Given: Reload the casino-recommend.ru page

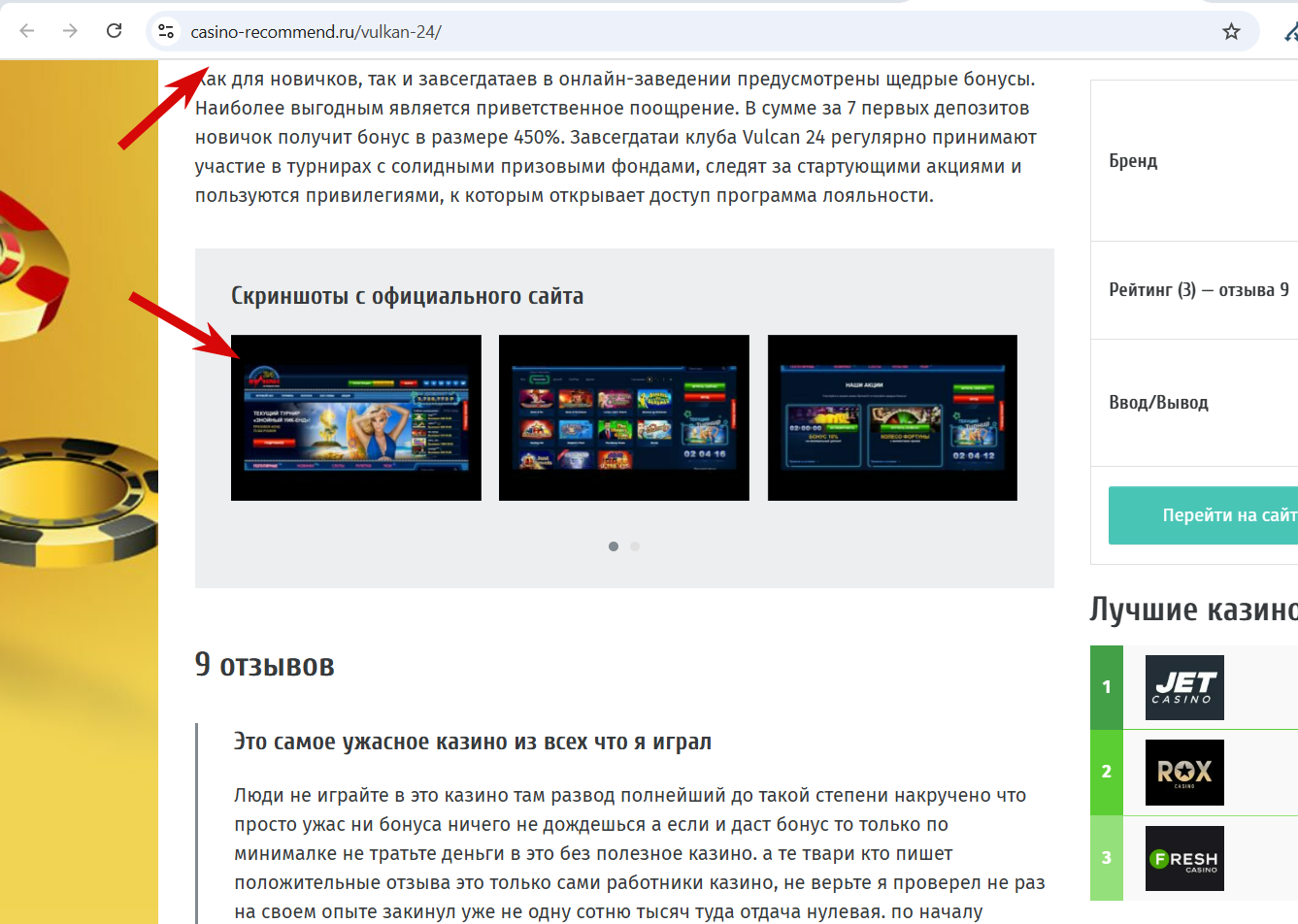Looking at the screenshot, I should pyautogui.click(x=114, y=31).
